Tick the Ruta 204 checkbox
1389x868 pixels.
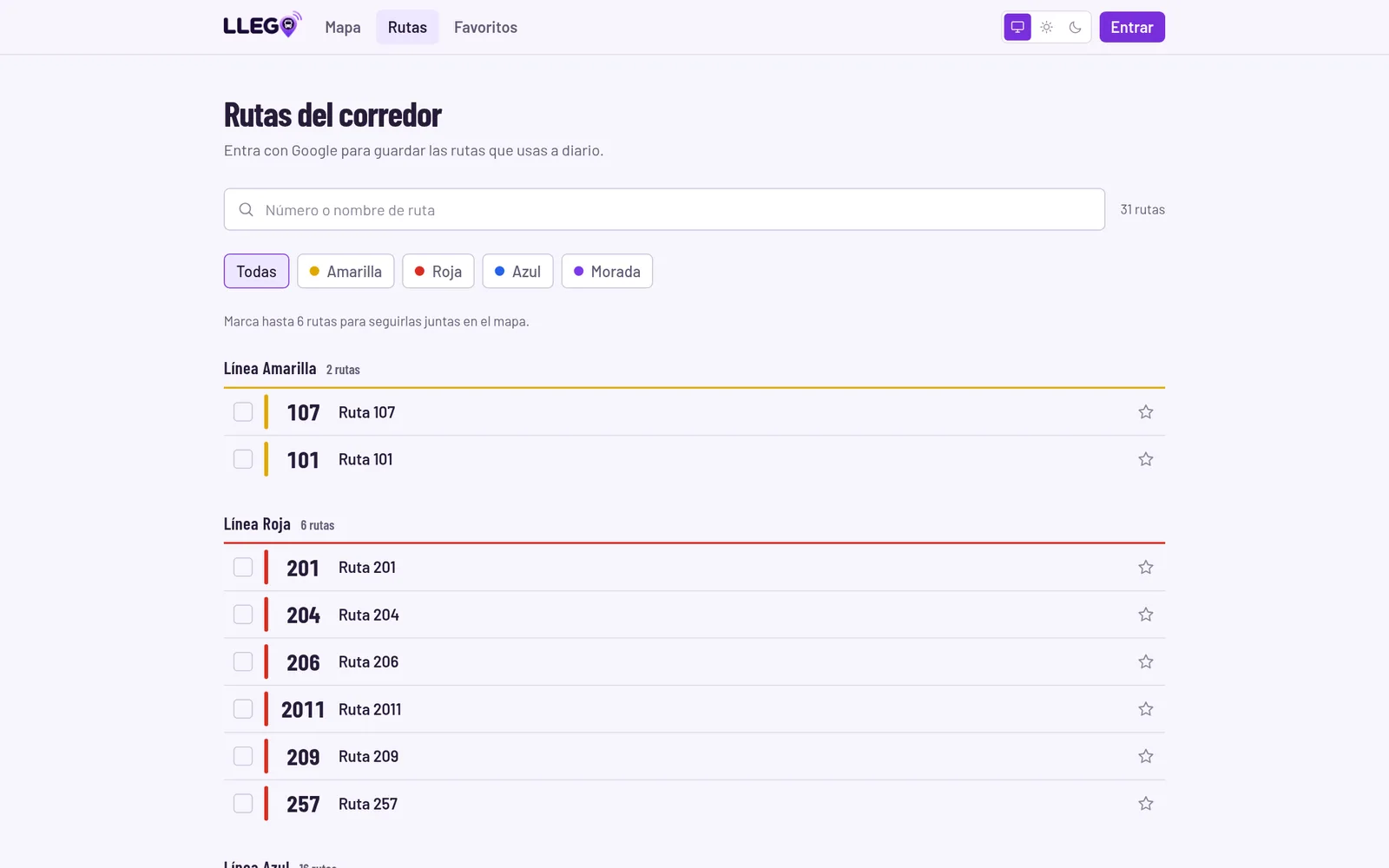243,615
